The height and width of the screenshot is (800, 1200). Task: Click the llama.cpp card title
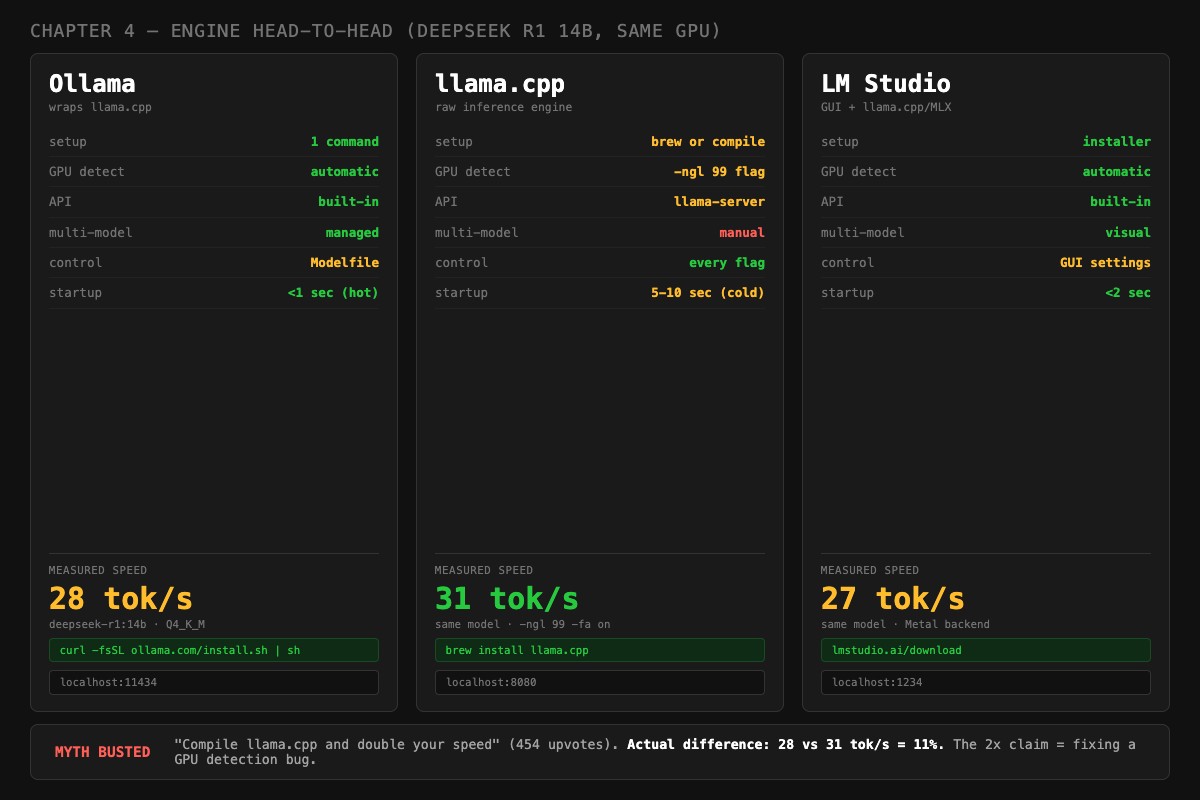(500, 83)
